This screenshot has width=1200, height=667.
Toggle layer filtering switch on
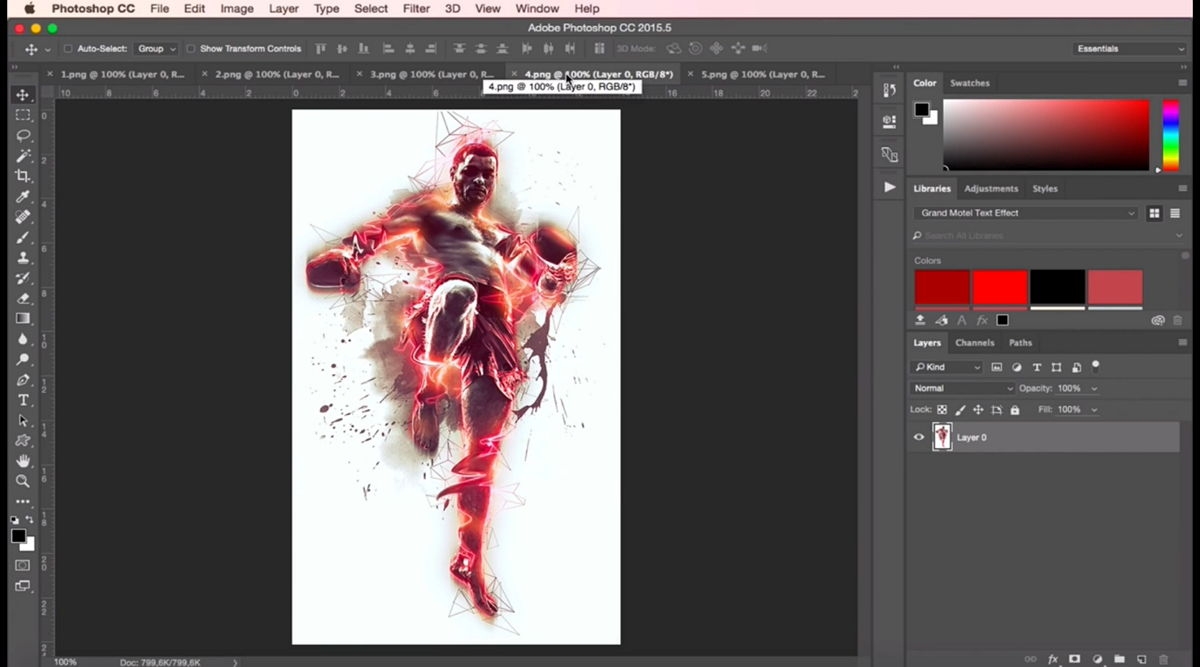pos(1096,366)
